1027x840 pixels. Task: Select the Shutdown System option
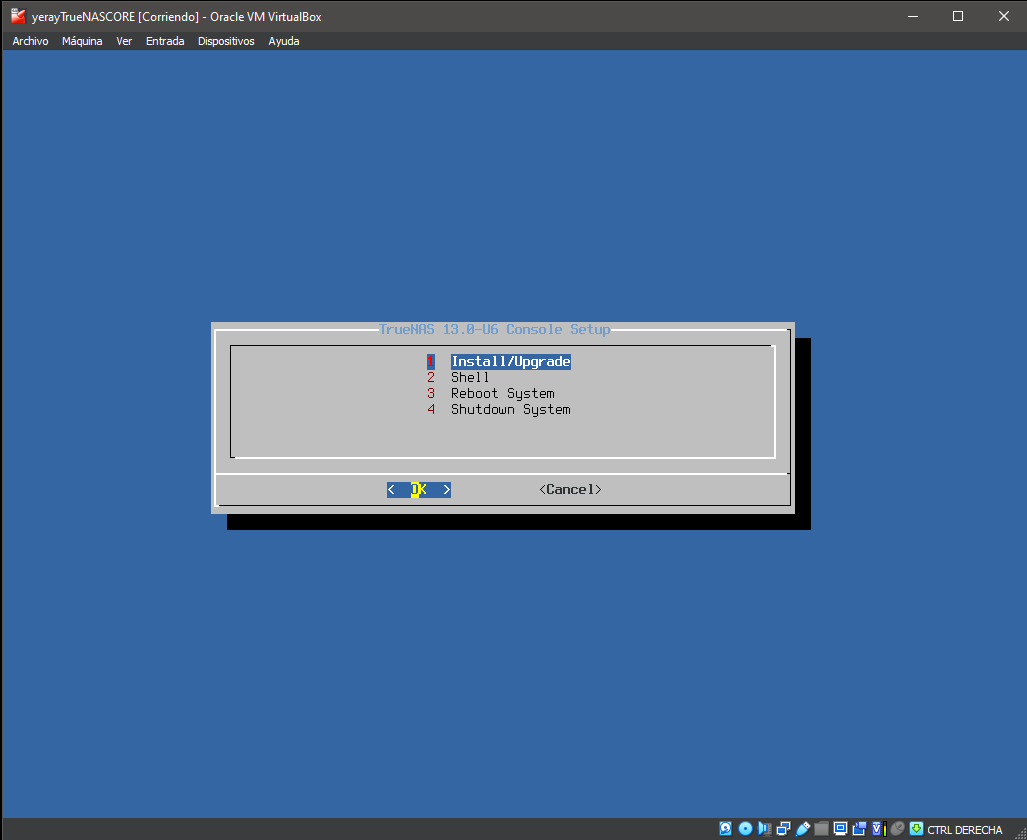pyautogui.click(x=510, y=410)
